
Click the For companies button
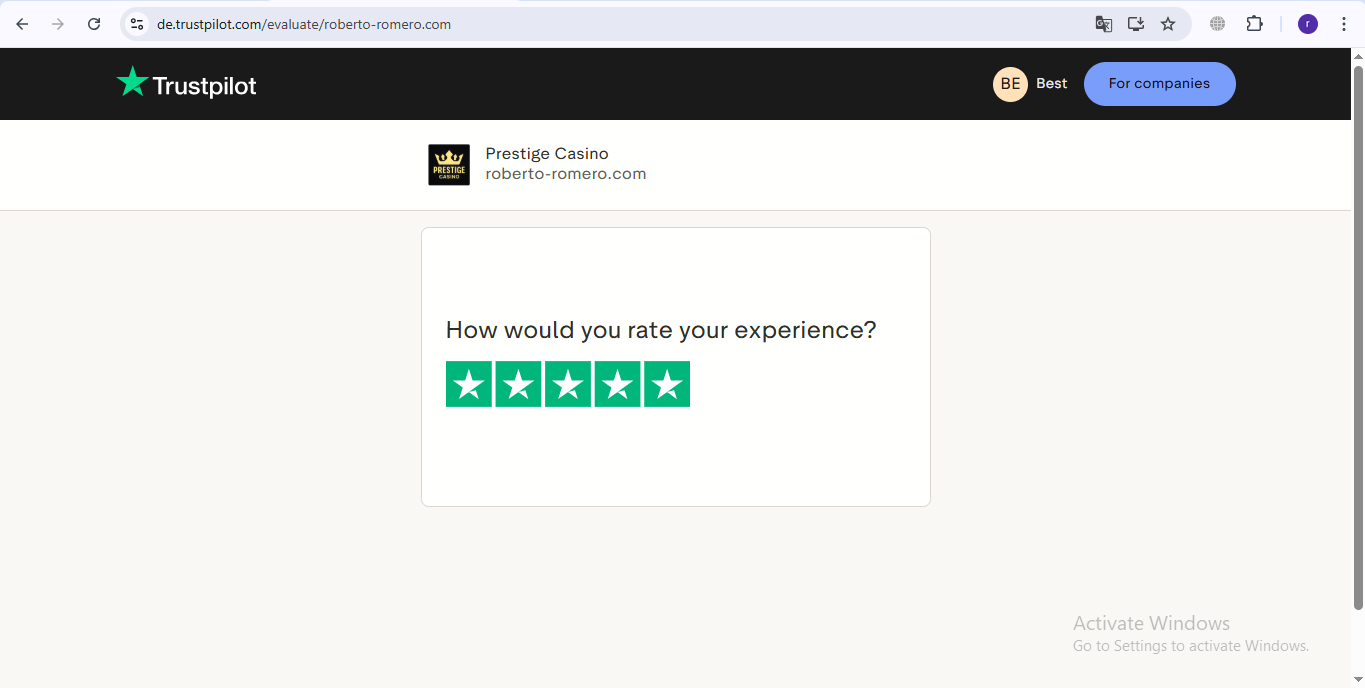click(1160, 84)
